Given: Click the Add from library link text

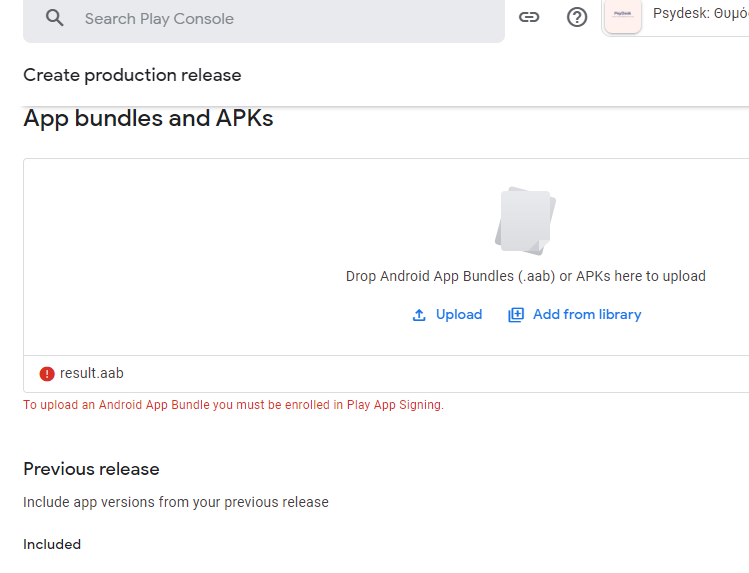Looking at the screenshot, I should [587, 315].
